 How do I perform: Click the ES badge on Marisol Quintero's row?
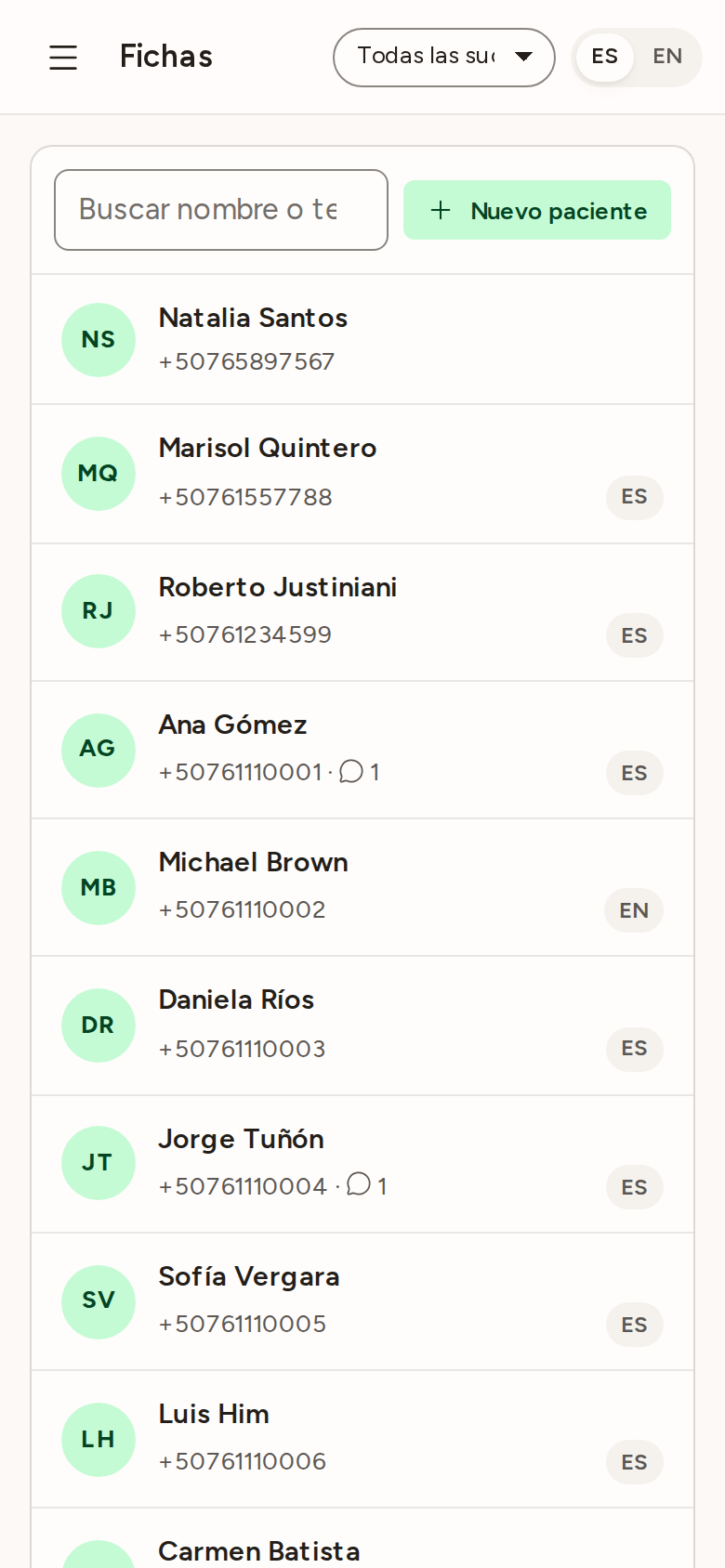pyautogui.click(x=635, y=497)
